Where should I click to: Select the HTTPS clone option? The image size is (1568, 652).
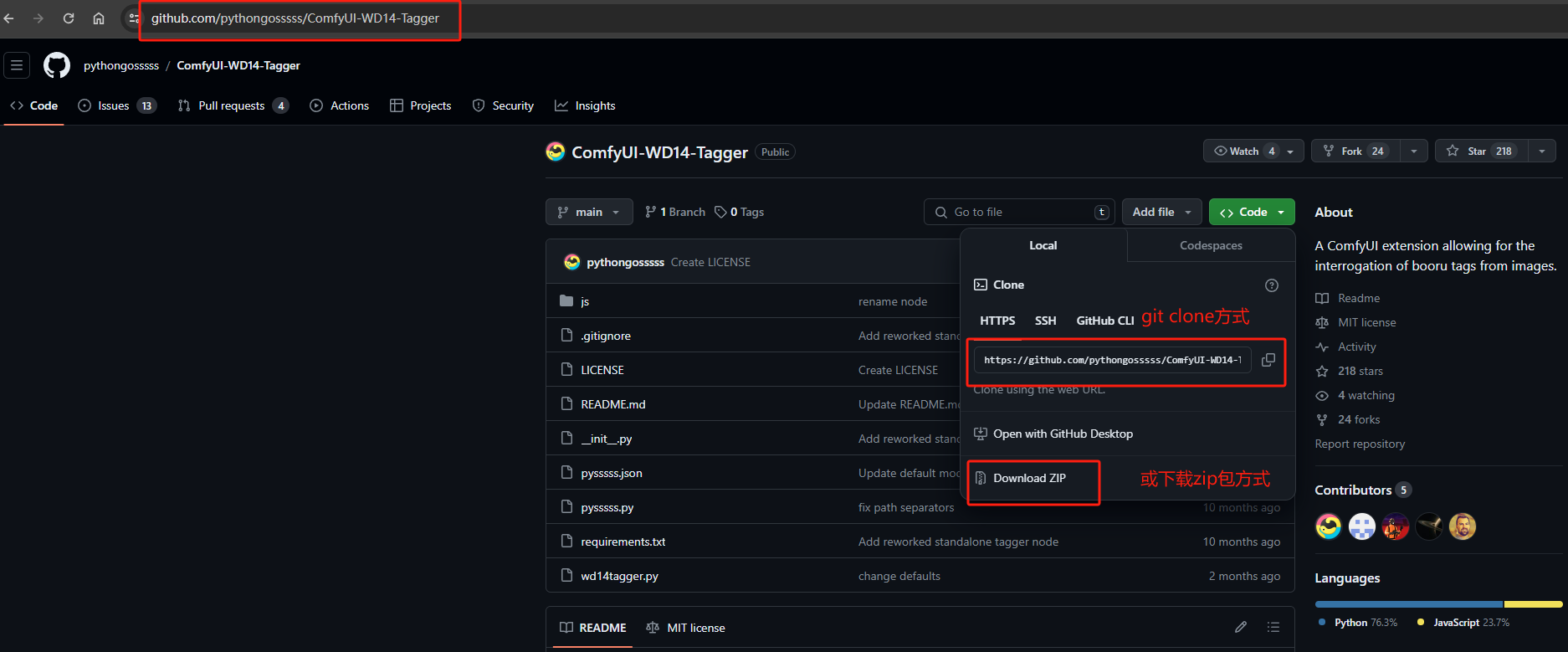[x=997, y=321]
